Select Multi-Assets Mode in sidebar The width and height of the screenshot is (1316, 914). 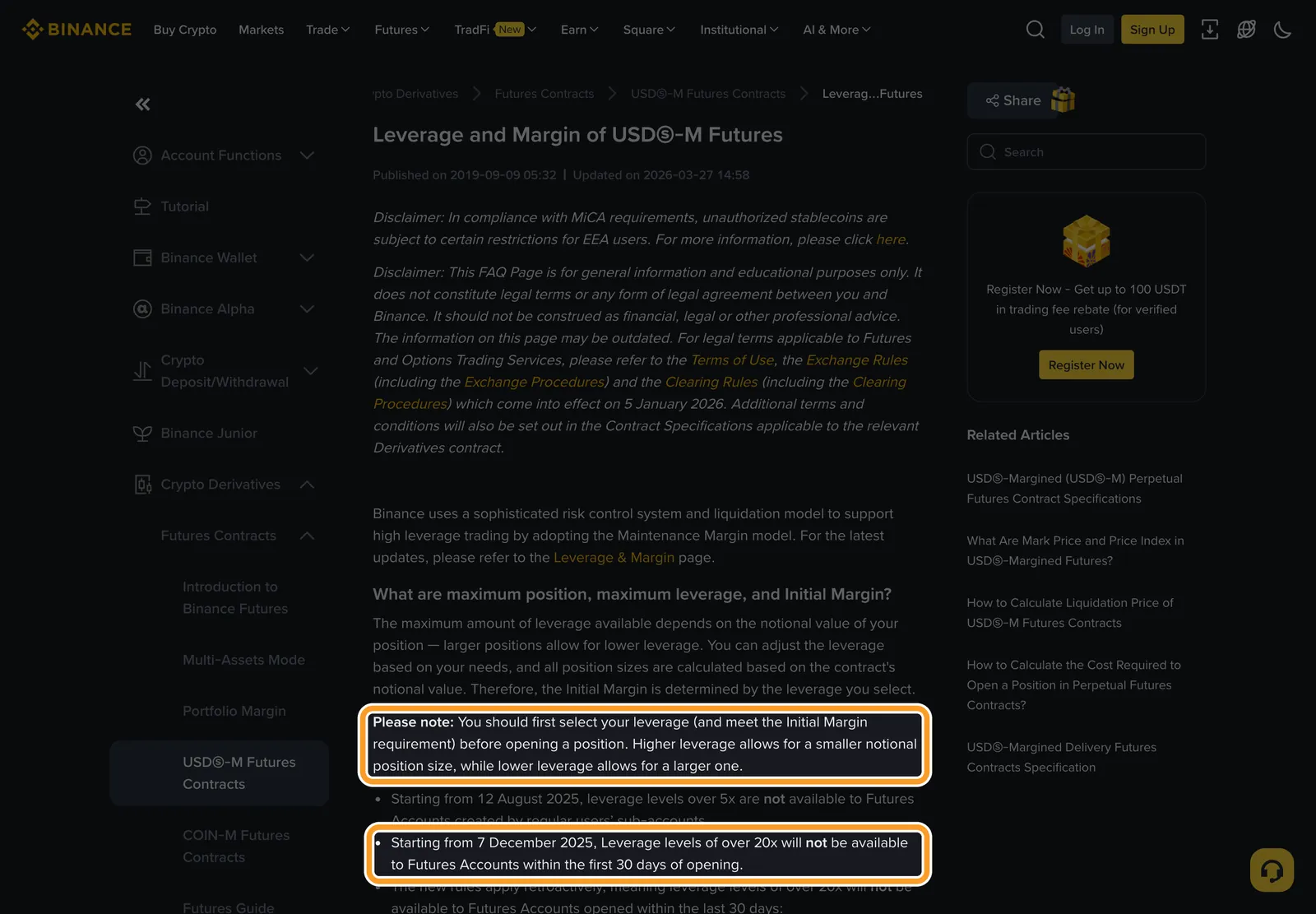click(243, 660)
